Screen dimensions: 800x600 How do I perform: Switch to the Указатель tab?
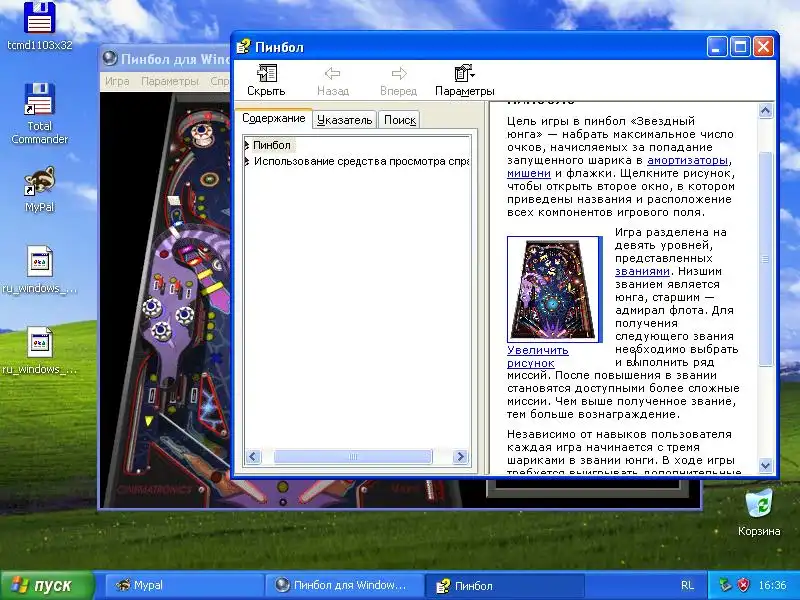(344, 120)
